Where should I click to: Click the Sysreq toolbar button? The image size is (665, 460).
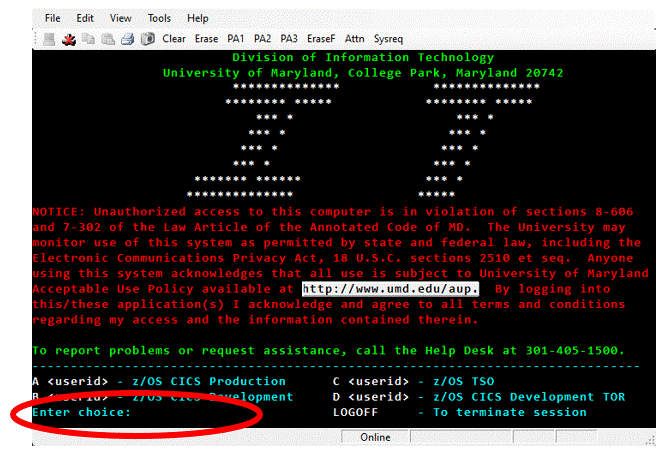[x=388, y=39]
